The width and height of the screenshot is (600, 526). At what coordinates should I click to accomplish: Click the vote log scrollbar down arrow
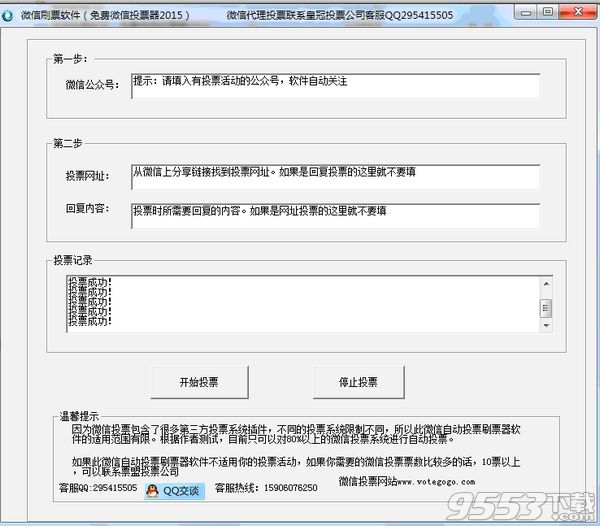546,326
